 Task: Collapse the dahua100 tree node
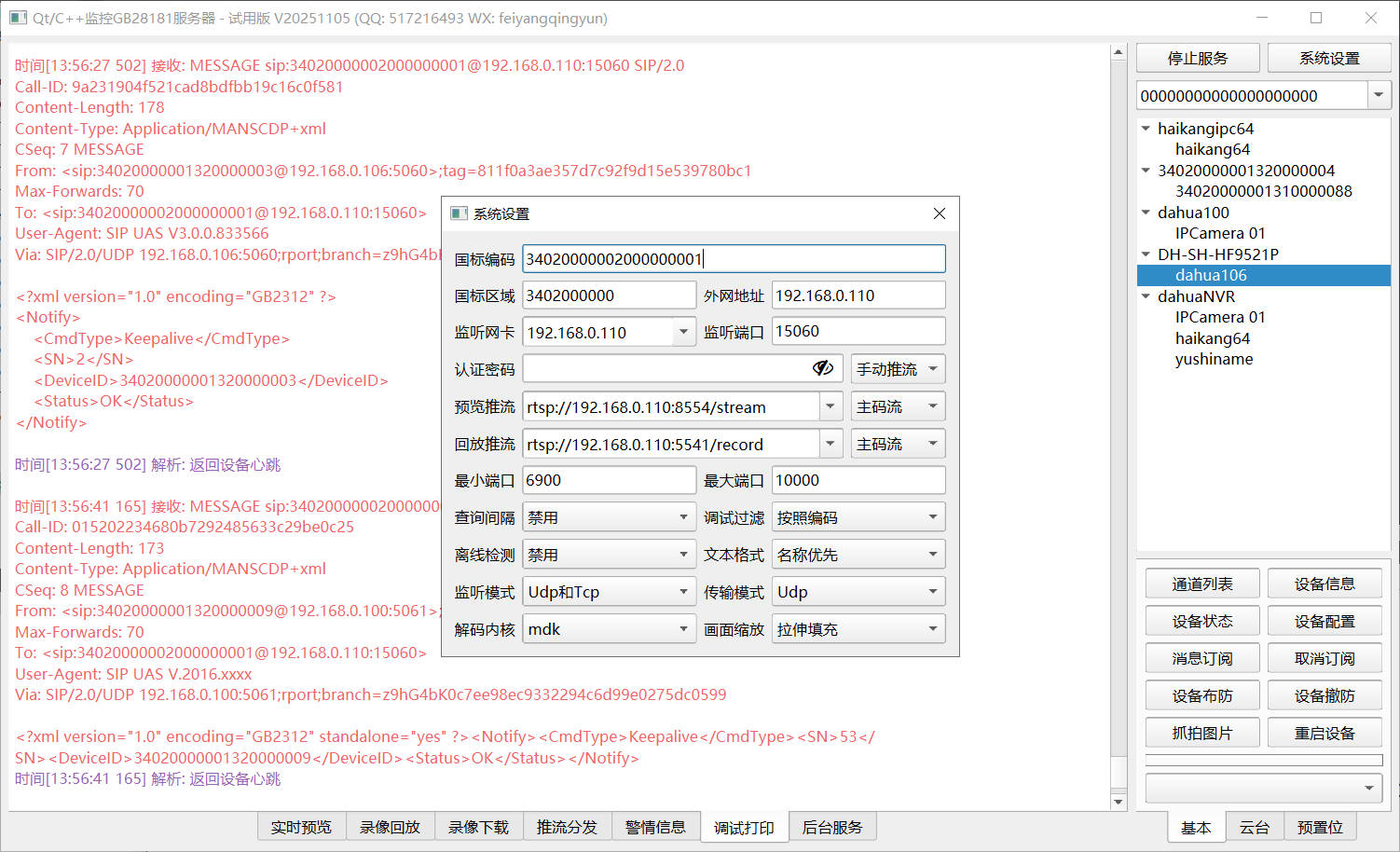click(1146, 213)
